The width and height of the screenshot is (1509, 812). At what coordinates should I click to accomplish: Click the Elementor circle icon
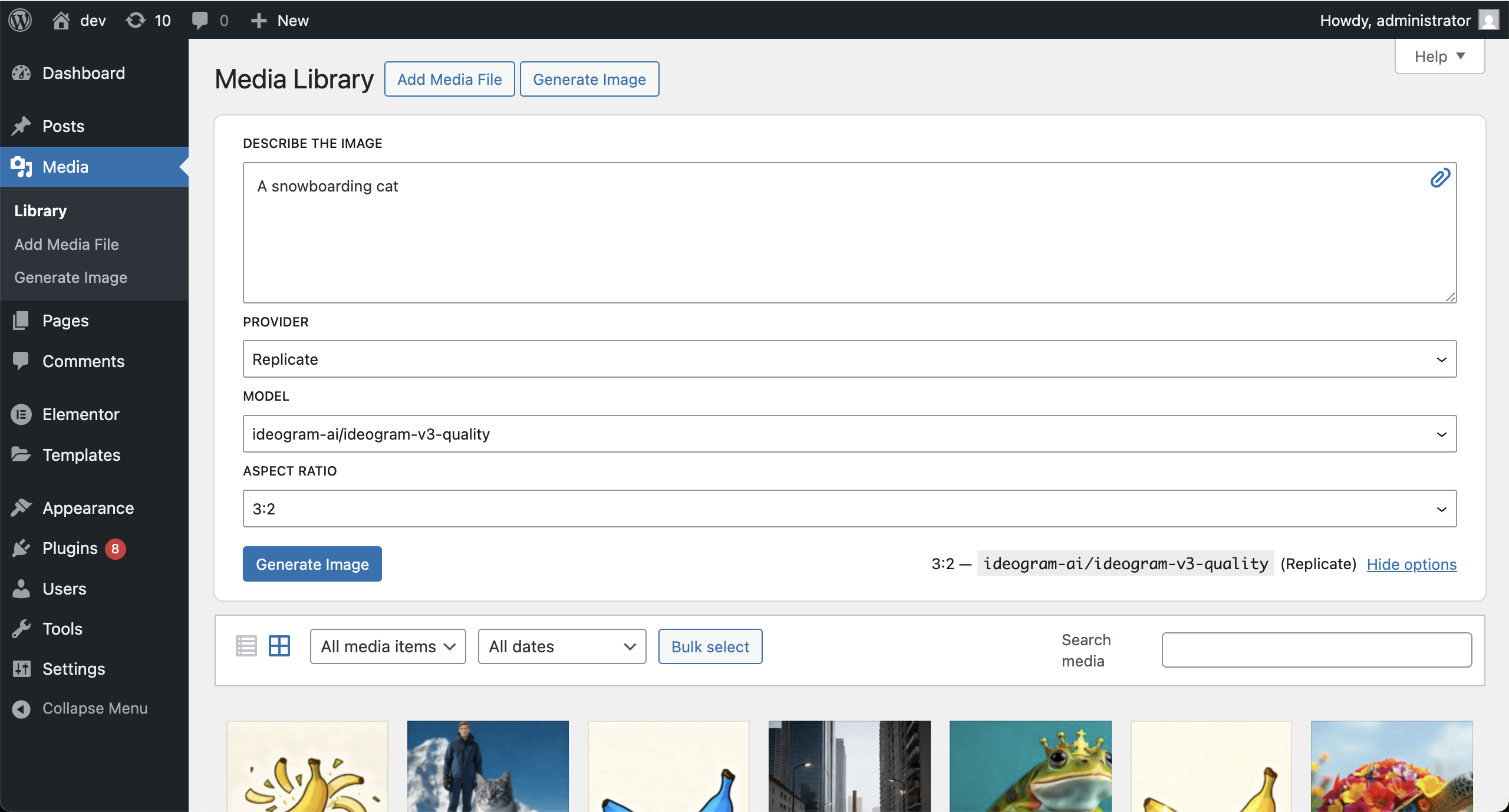(x=21, y=414)
